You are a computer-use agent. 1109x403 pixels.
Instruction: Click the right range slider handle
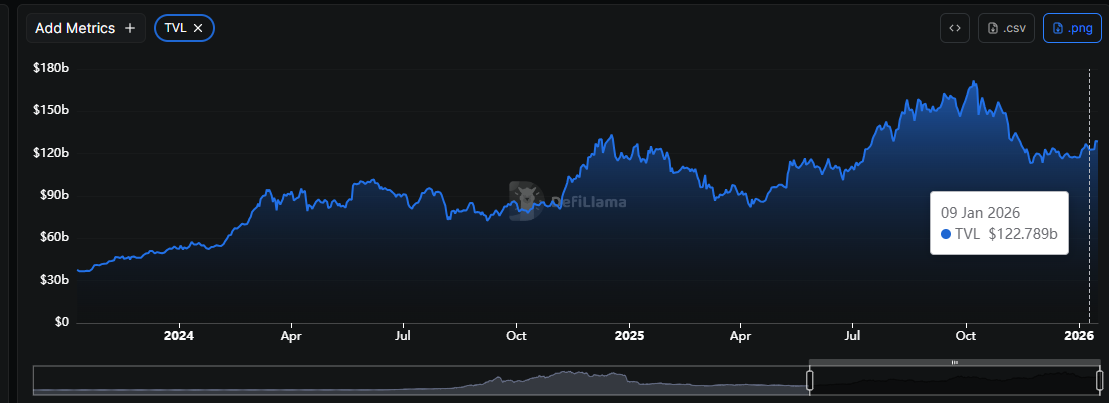(1100, 380)
